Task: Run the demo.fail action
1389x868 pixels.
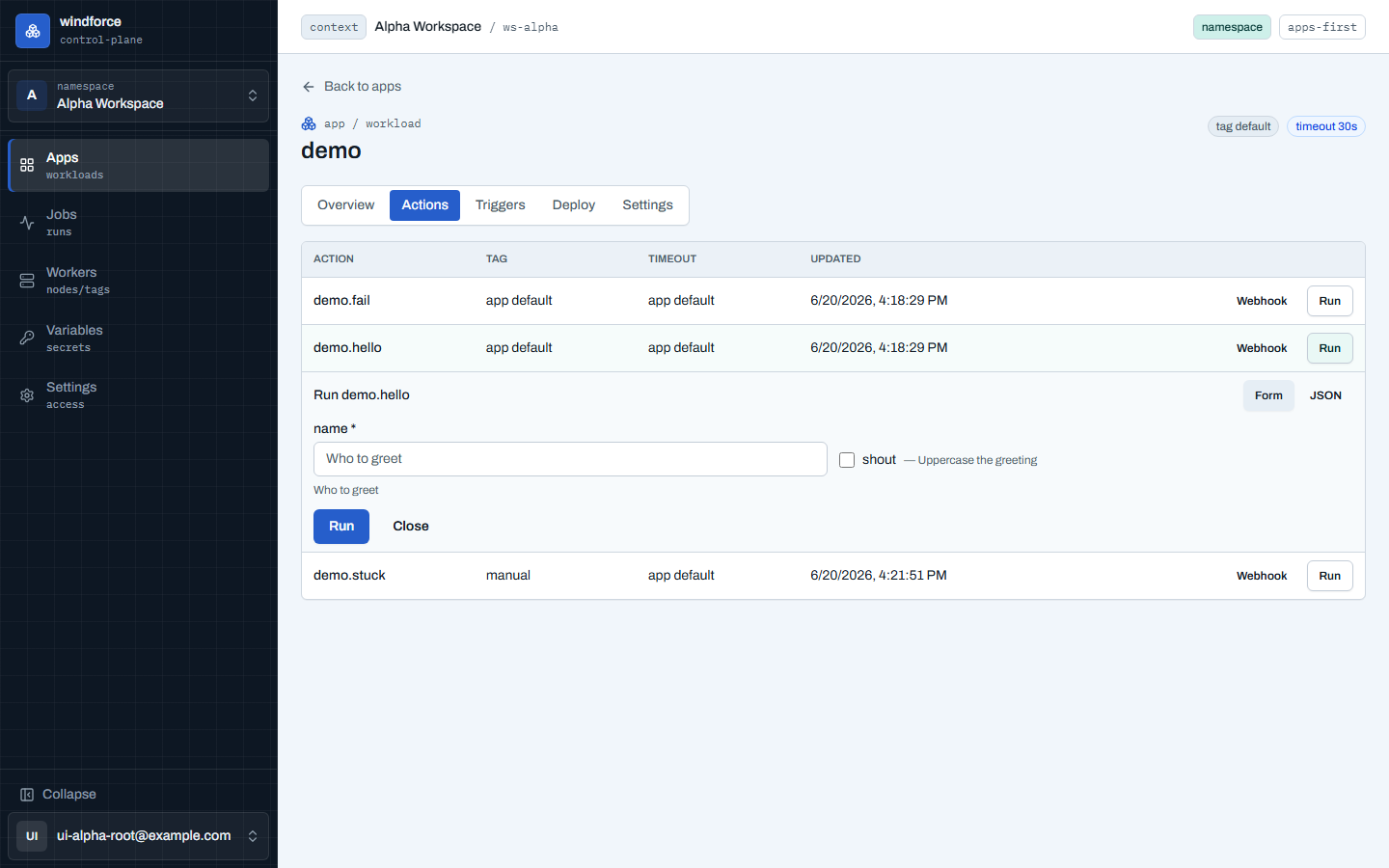Action: coord(1329,301)
